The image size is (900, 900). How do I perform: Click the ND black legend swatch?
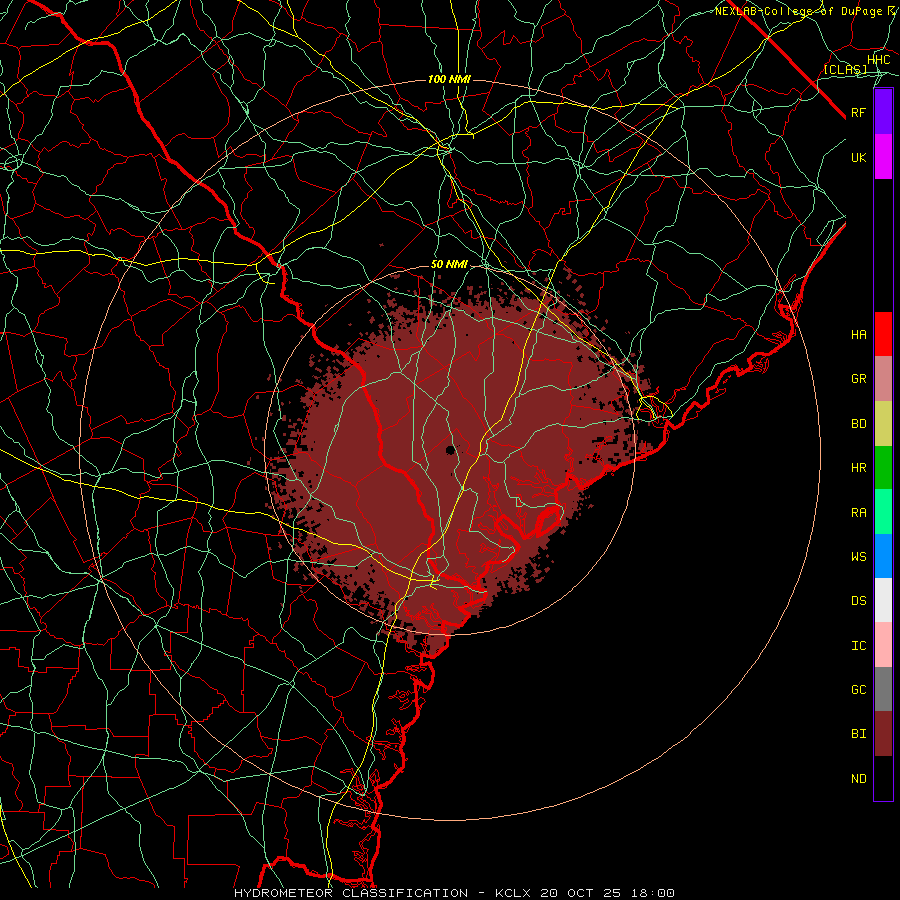pyautogui.click(x=883, y=778)
